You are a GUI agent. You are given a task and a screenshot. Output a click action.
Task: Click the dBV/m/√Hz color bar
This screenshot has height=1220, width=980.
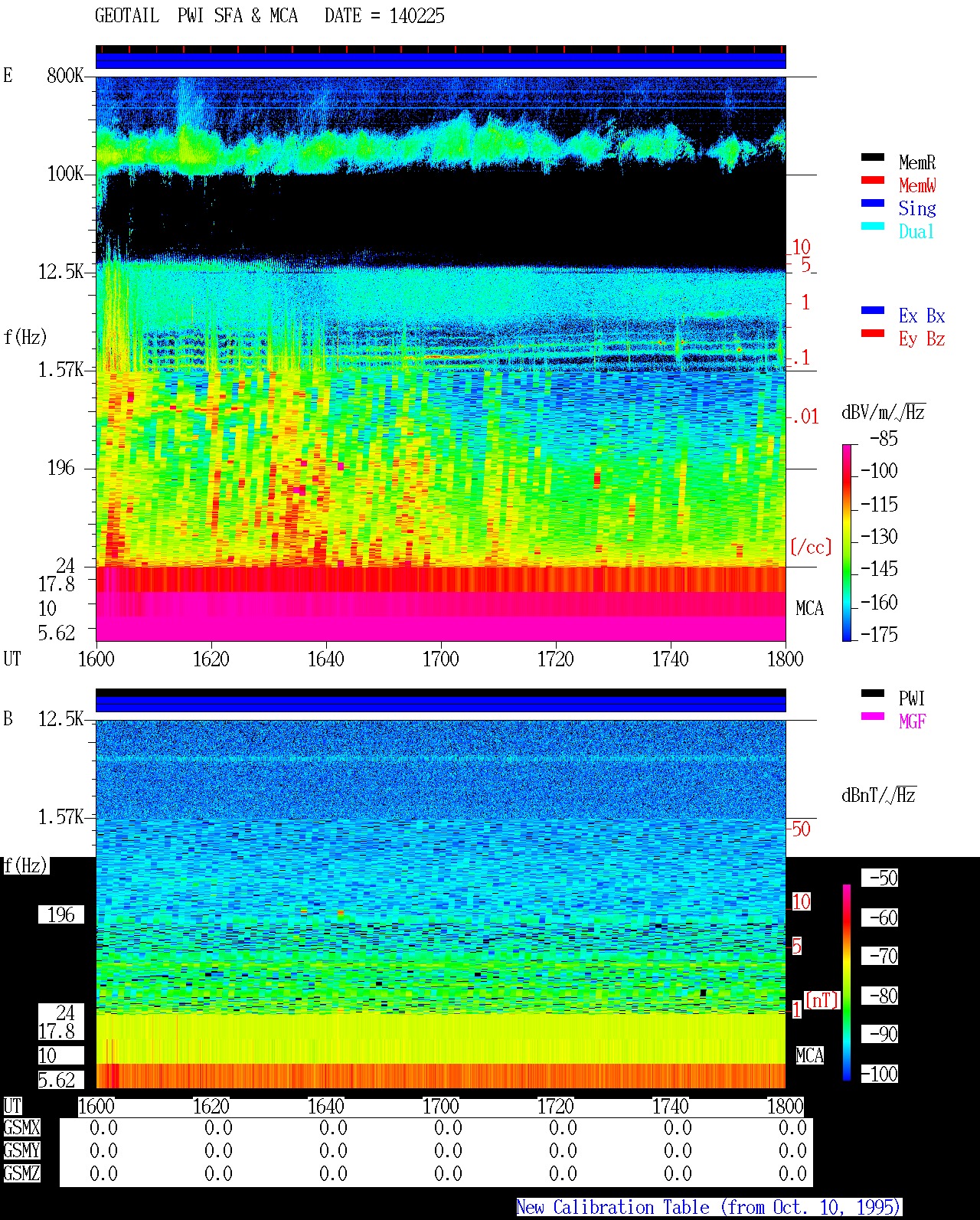[x=847, y=542]
